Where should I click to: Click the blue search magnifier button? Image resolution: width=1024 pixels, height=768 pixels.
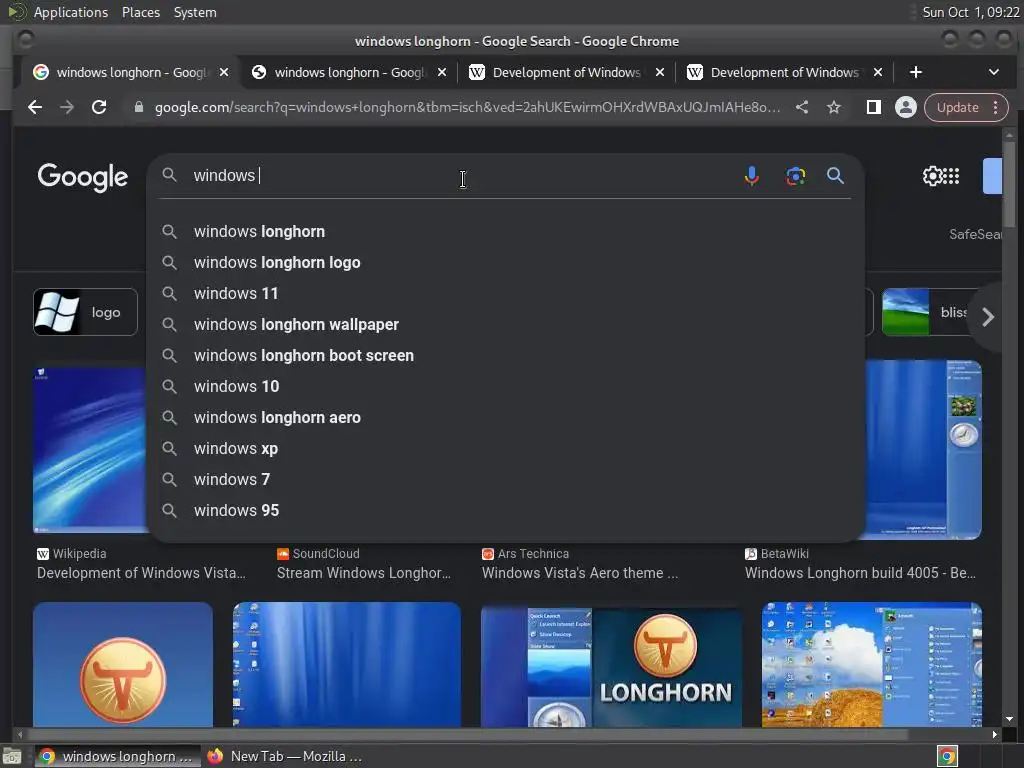[835, 175]
